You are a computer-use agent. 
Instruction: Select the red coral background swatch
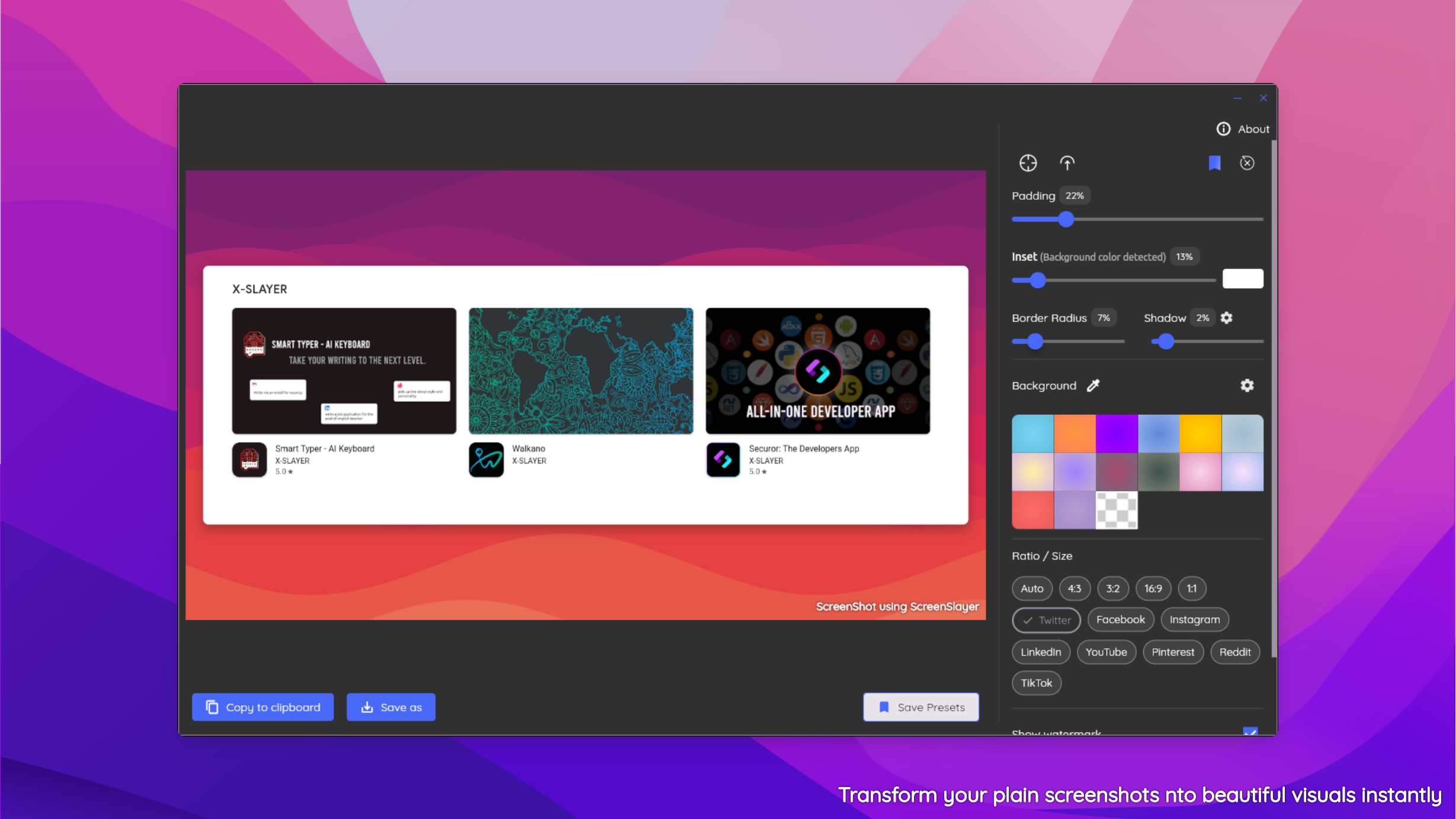pos(1032,510)
